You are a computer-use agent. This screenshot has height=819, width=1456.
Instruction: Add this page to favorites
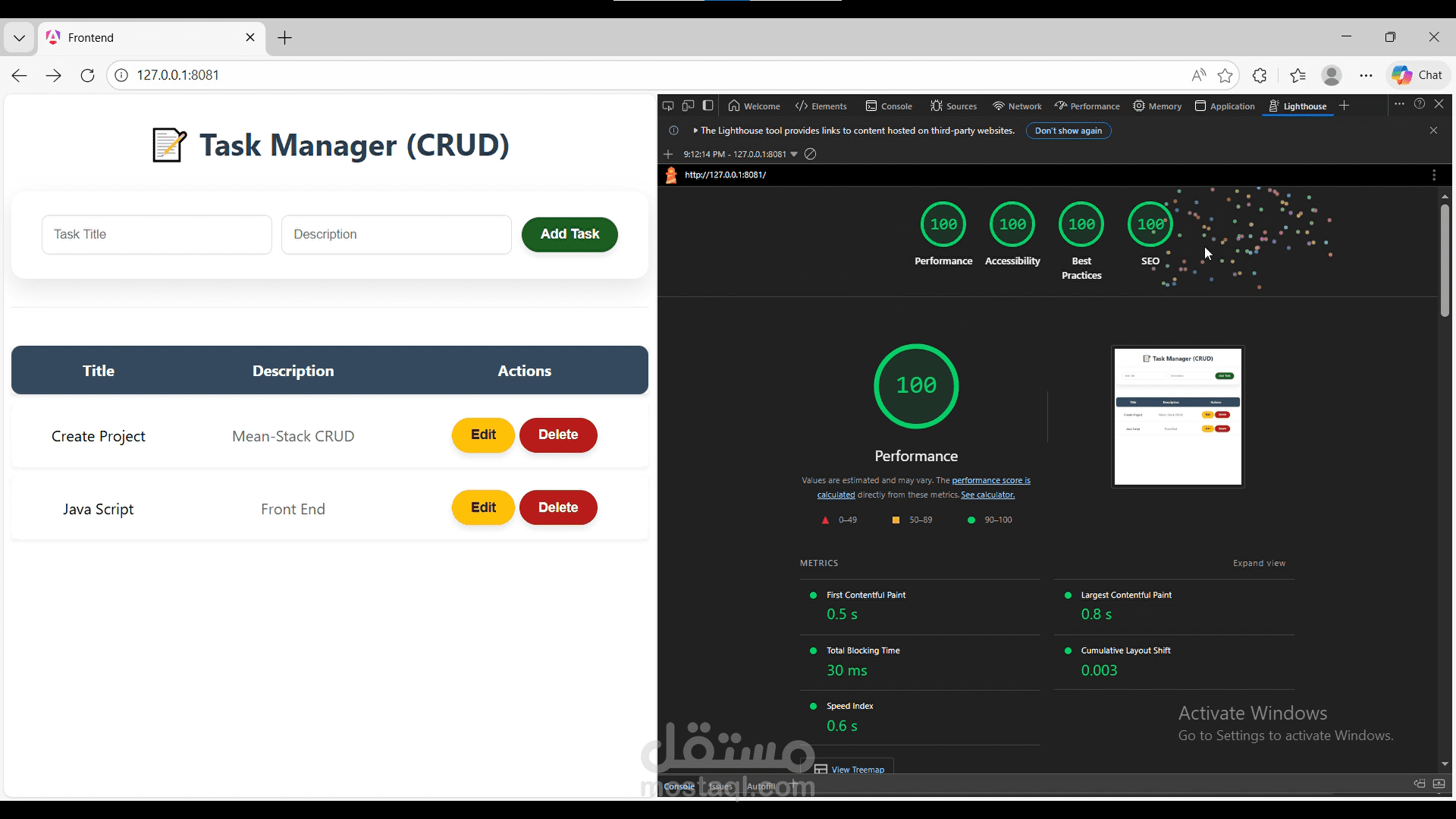click(x=1225, y=75)
